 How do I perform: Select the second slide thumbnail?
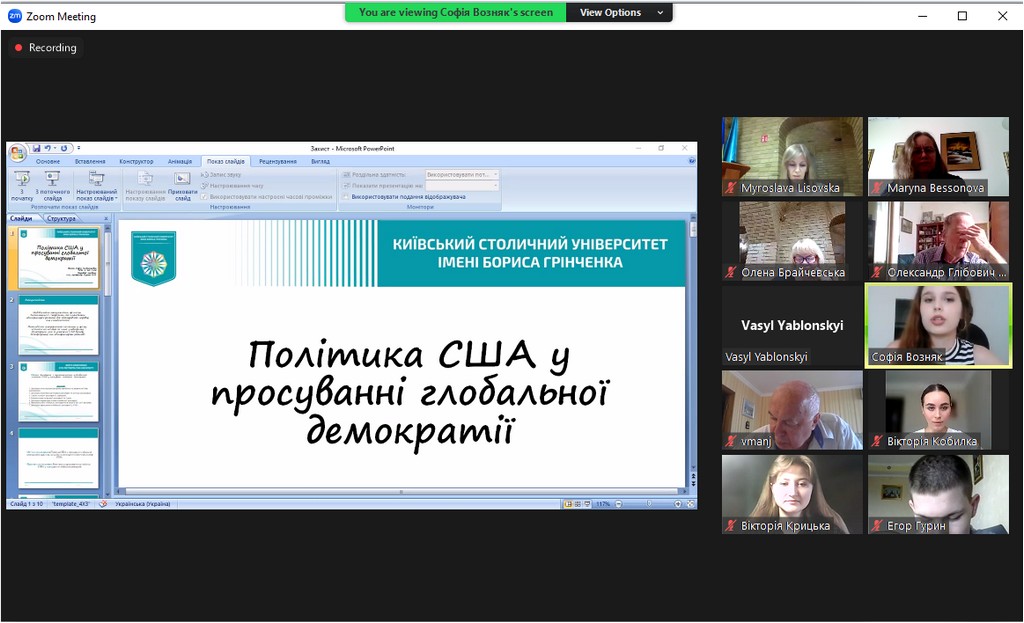[59, 326]
